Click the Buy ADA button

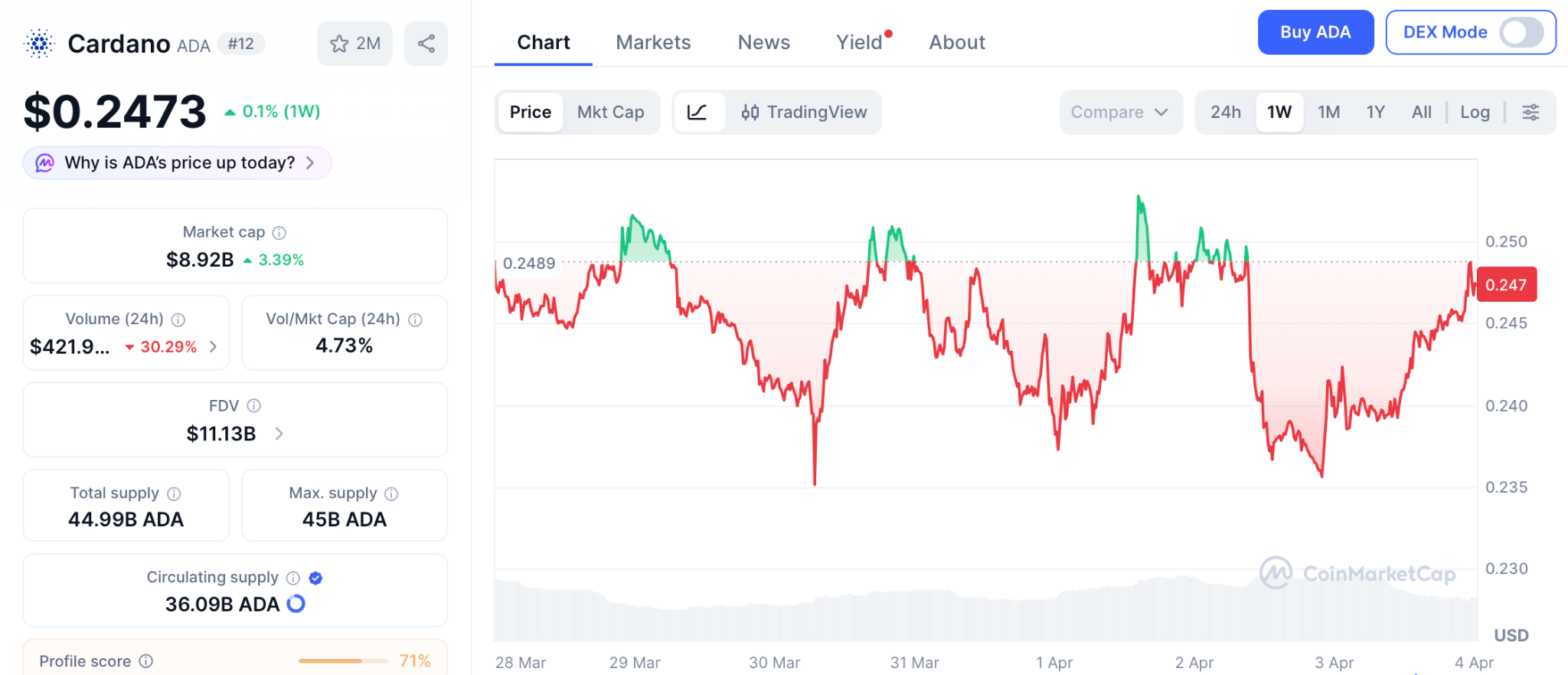(x=1315, y=32)
